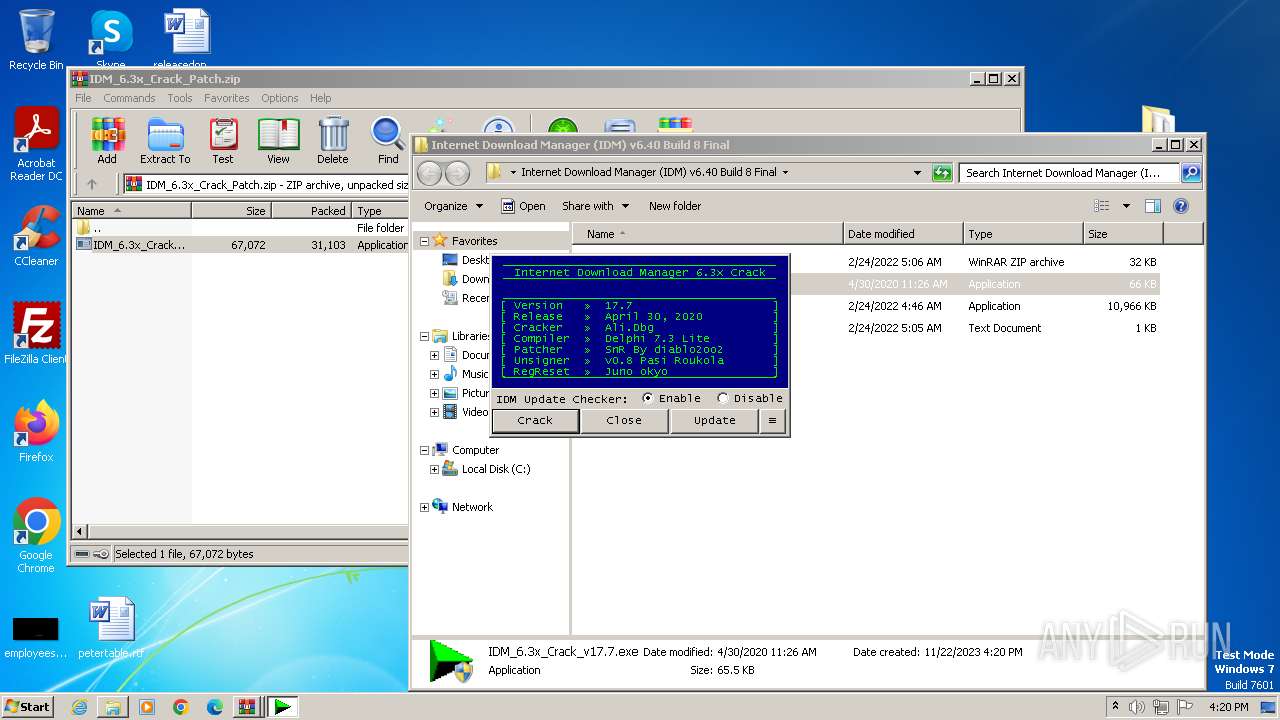This screenshot has width=1280, height=720.
Task: Open the Recycle Bin desktop icon
Action: click(x=36, y=40)
